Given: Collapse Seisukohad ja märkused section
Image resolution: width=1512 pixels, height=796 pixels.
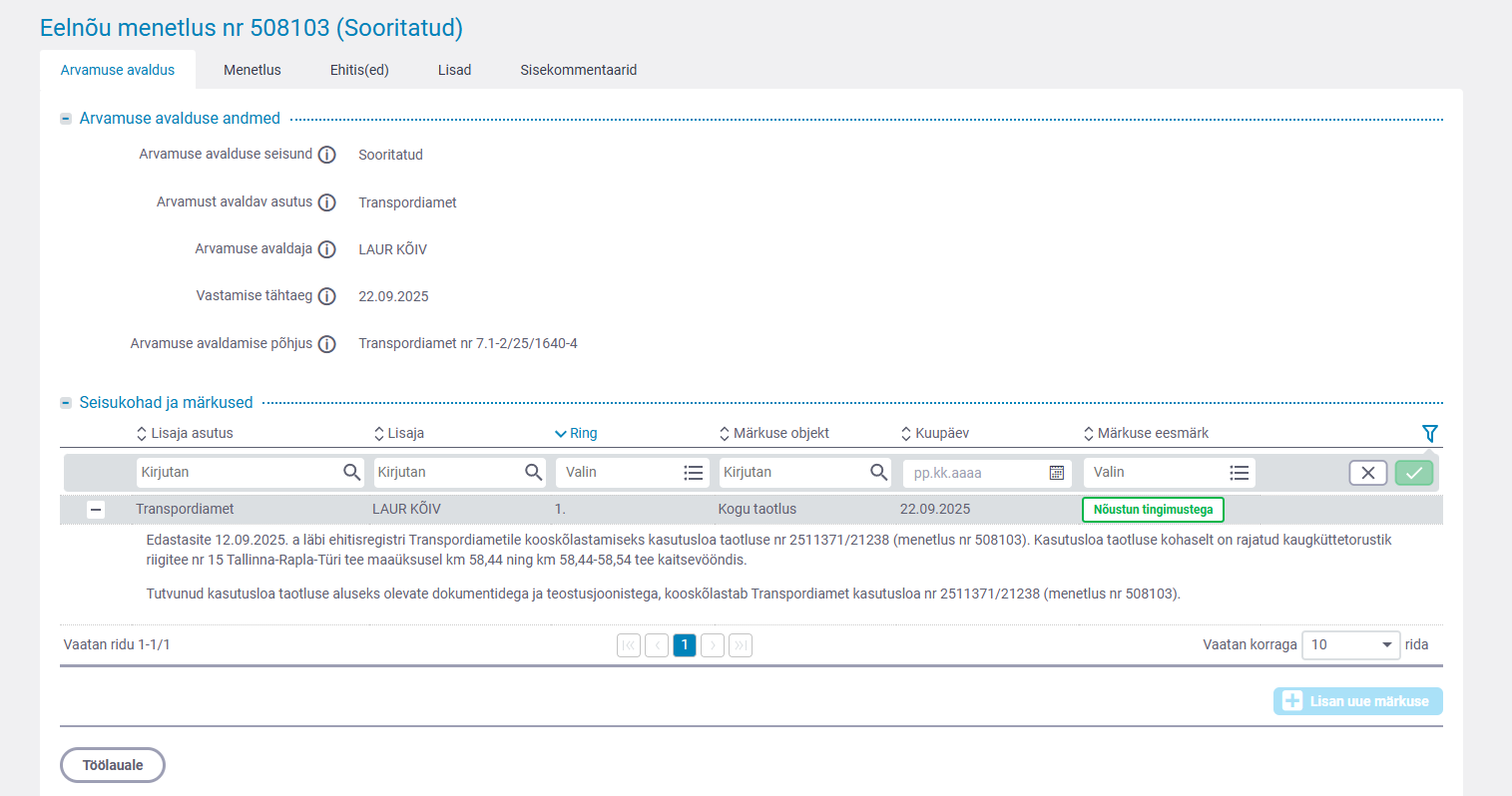Looking at the screenshot, I should pos(66,403).
